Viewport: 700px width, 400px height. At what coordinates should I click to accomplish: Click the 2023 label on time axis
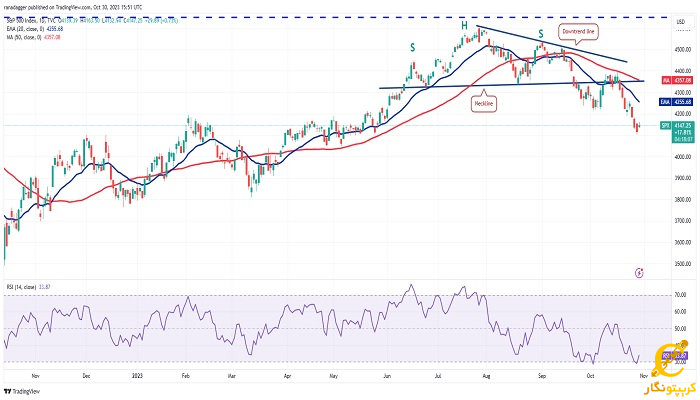[138, 376]
